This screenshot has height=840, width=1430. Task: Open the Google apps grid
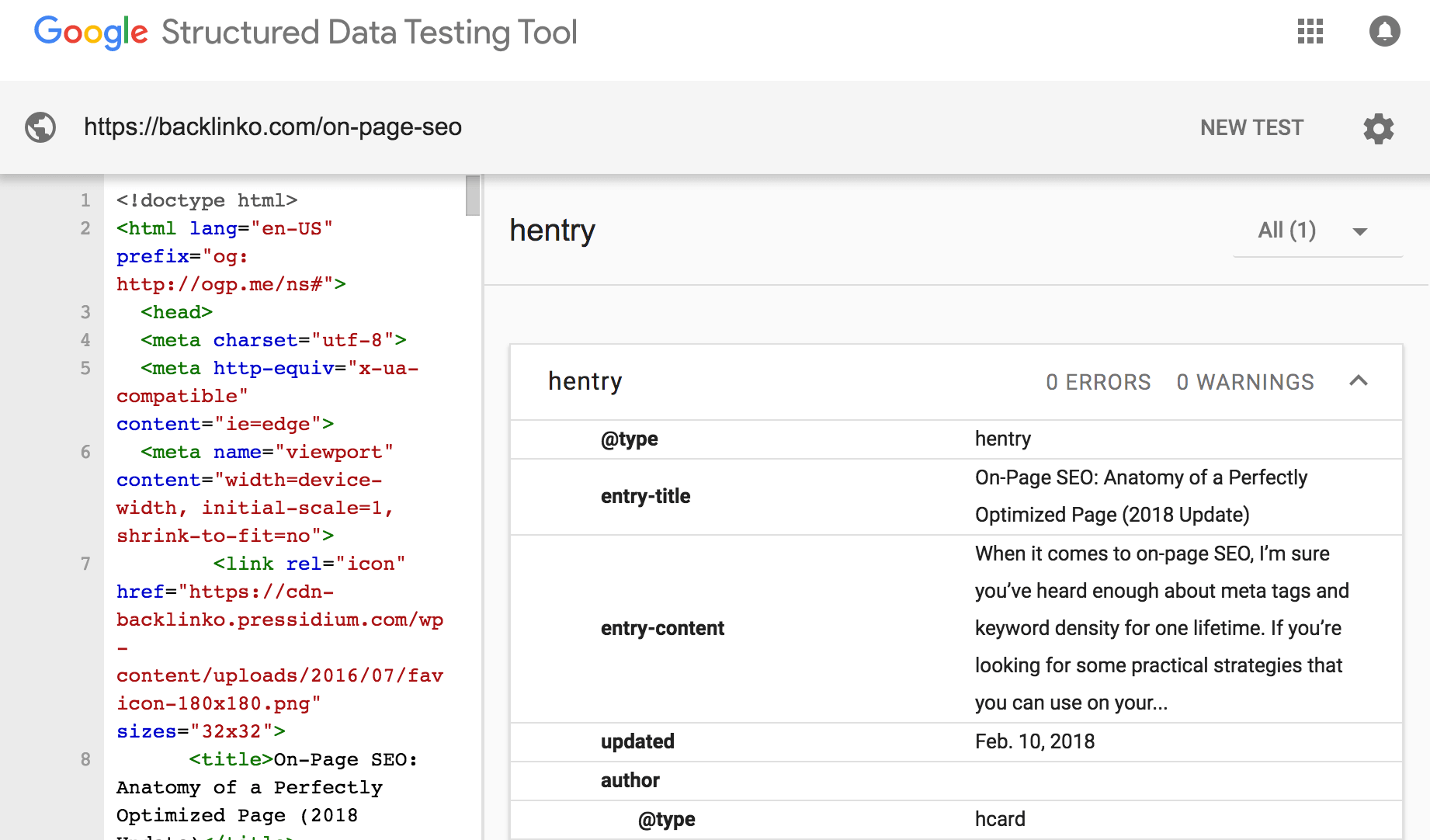[x=1310, y=32]
